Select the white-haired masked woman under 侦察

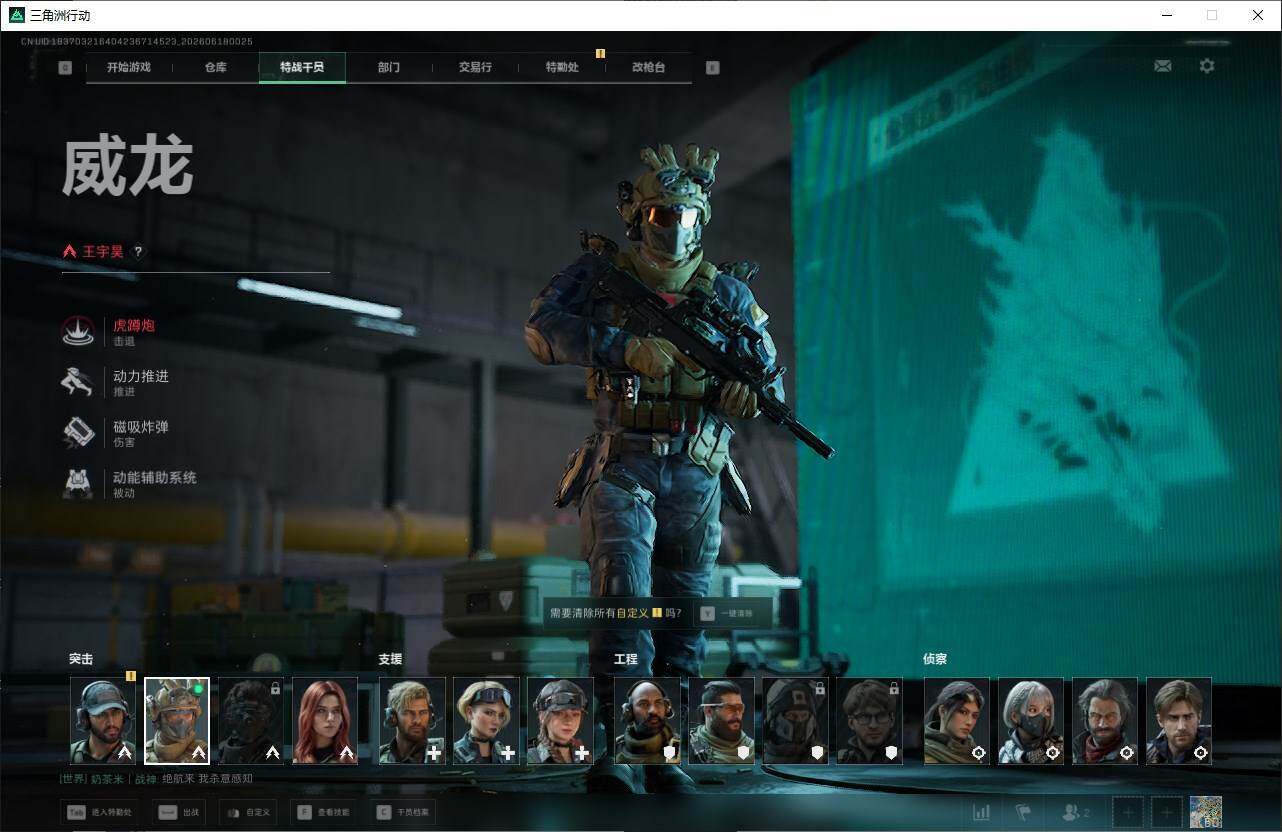pyautogui.click(x=1031, y=721)
